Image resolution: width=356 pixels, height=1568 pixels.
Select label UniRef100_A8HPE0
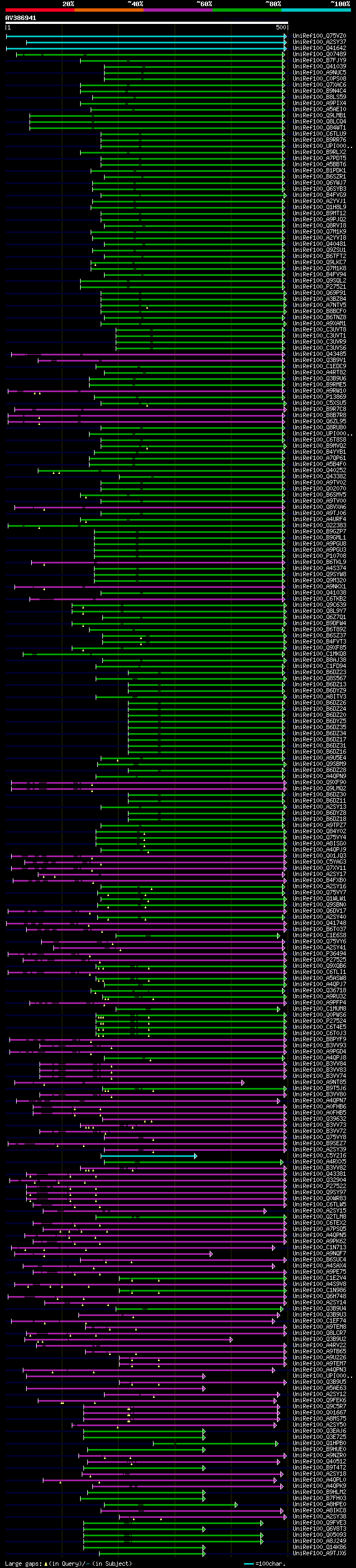pos(319,1504)
